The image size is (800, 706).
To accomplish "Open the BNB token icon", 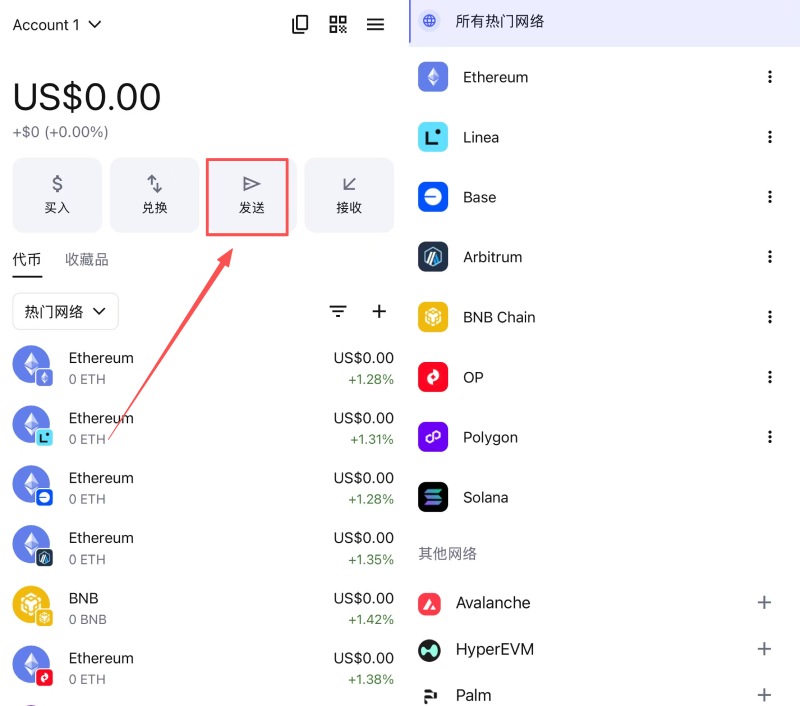I will pos(33,606).
